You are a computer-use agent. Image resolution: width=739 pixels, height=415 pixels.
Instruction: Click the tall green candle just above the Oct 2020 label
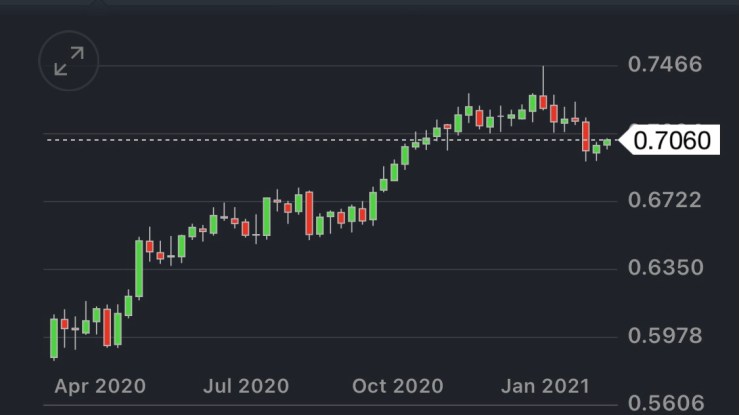[373, 205]
